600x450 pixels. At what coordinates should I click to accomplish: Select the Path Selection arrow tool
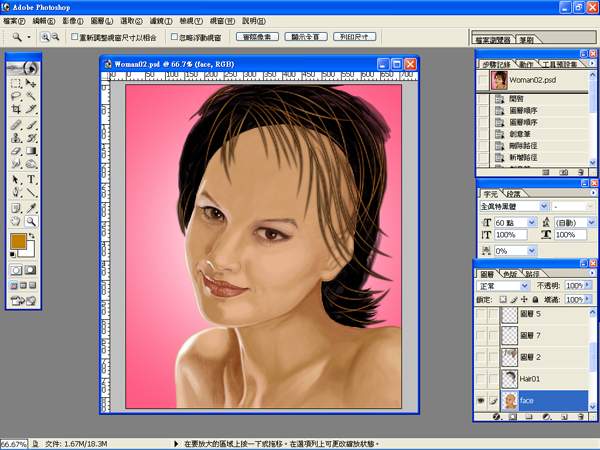tap(16, 179)
